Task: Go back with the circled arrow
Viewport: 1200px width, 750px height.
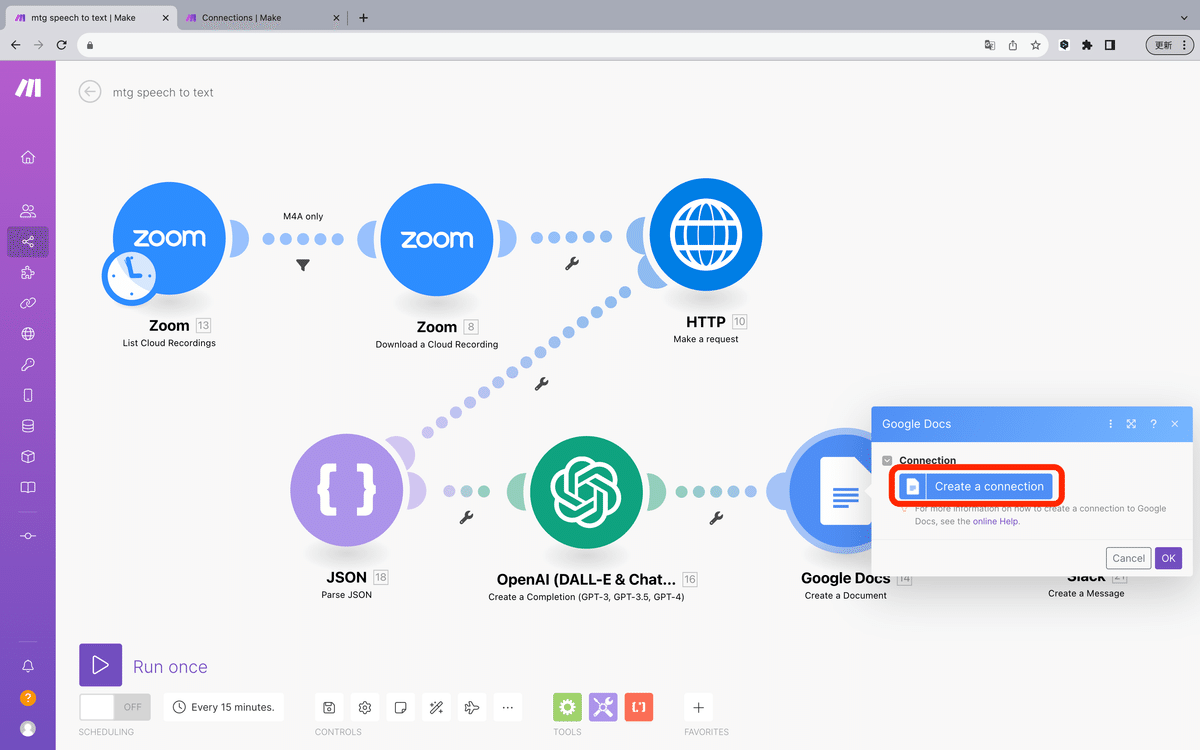Action: coord(90,92)
